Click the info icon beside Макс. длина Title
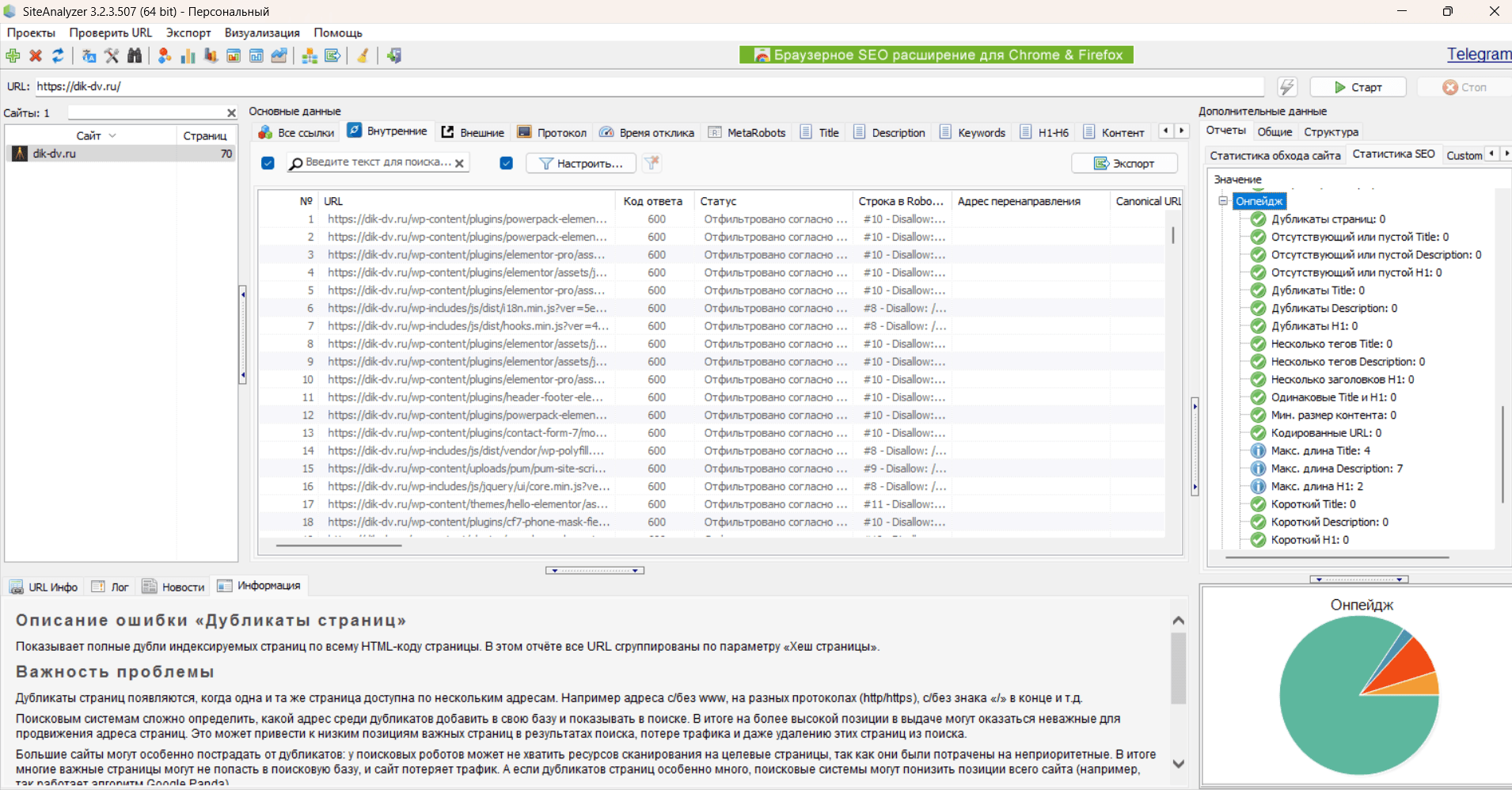1512x790 pixels. (1258, 451)
